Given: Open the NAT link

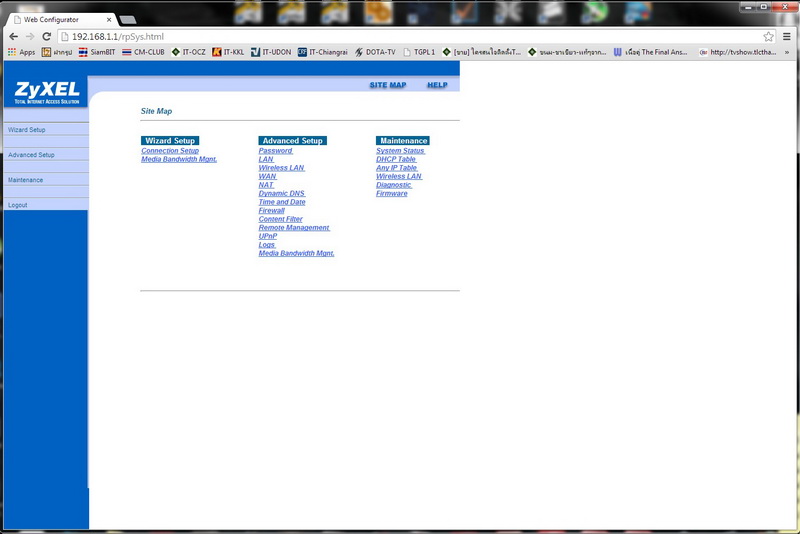Looking at the screenshot, I should pyautogui.click(x=266, y=185).
